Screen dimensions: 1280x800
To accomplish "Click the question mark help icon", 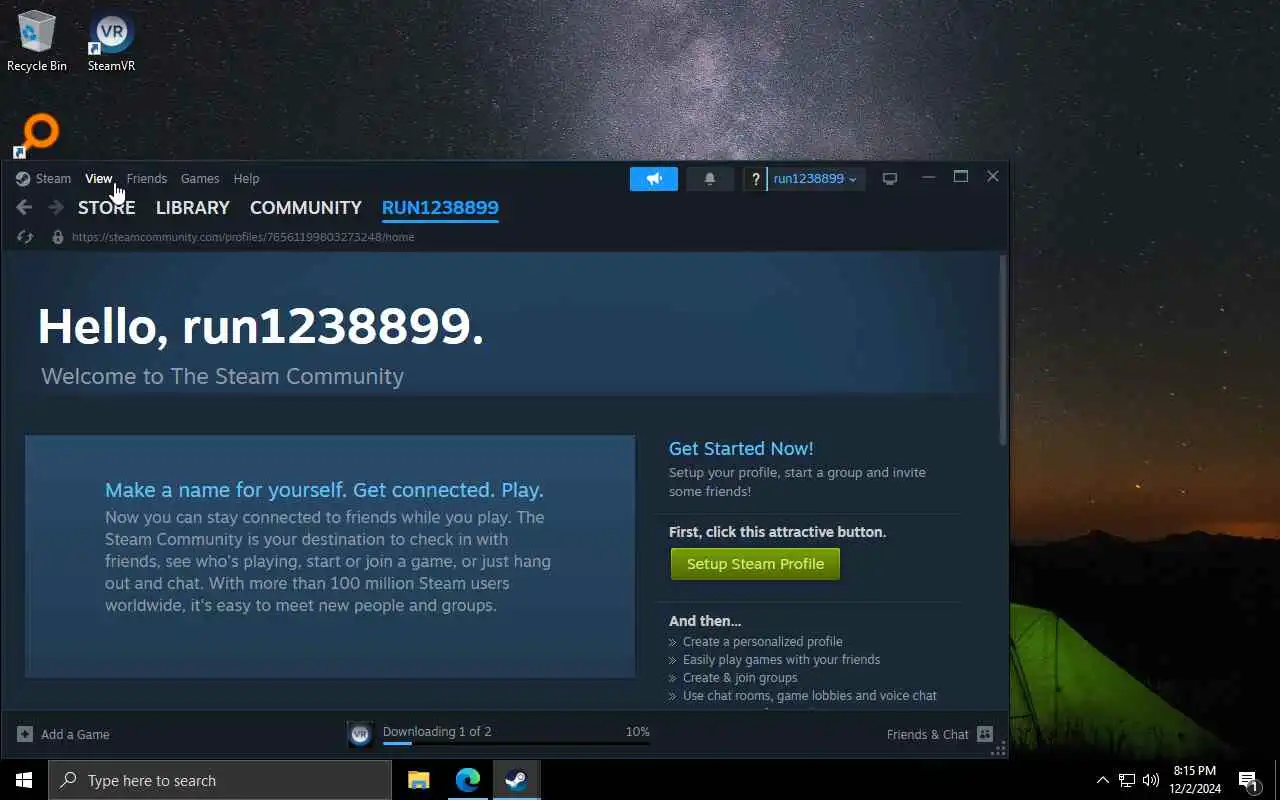I will (x=755, y=179).
